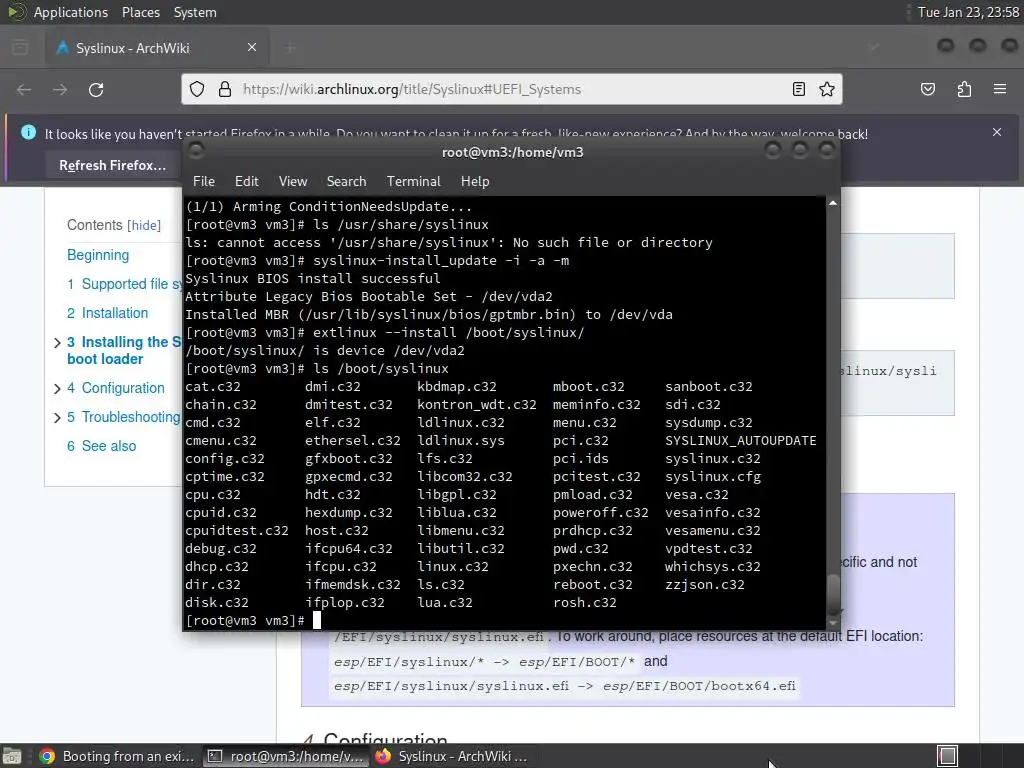Click the terminal scrollbar thumb
Viewport: 1024px width, 768px height.
point(833,593)
